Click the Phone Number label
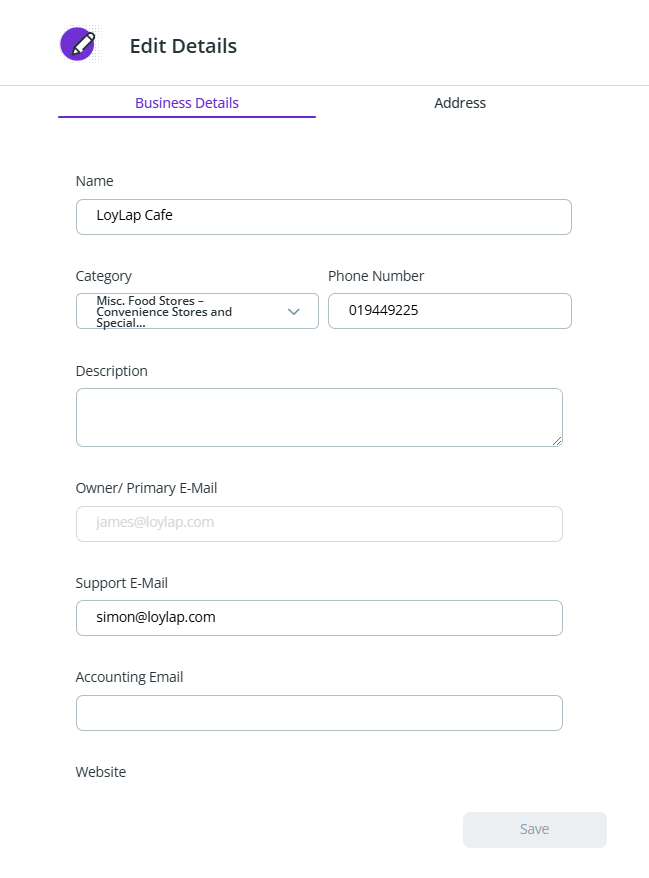 376,276
